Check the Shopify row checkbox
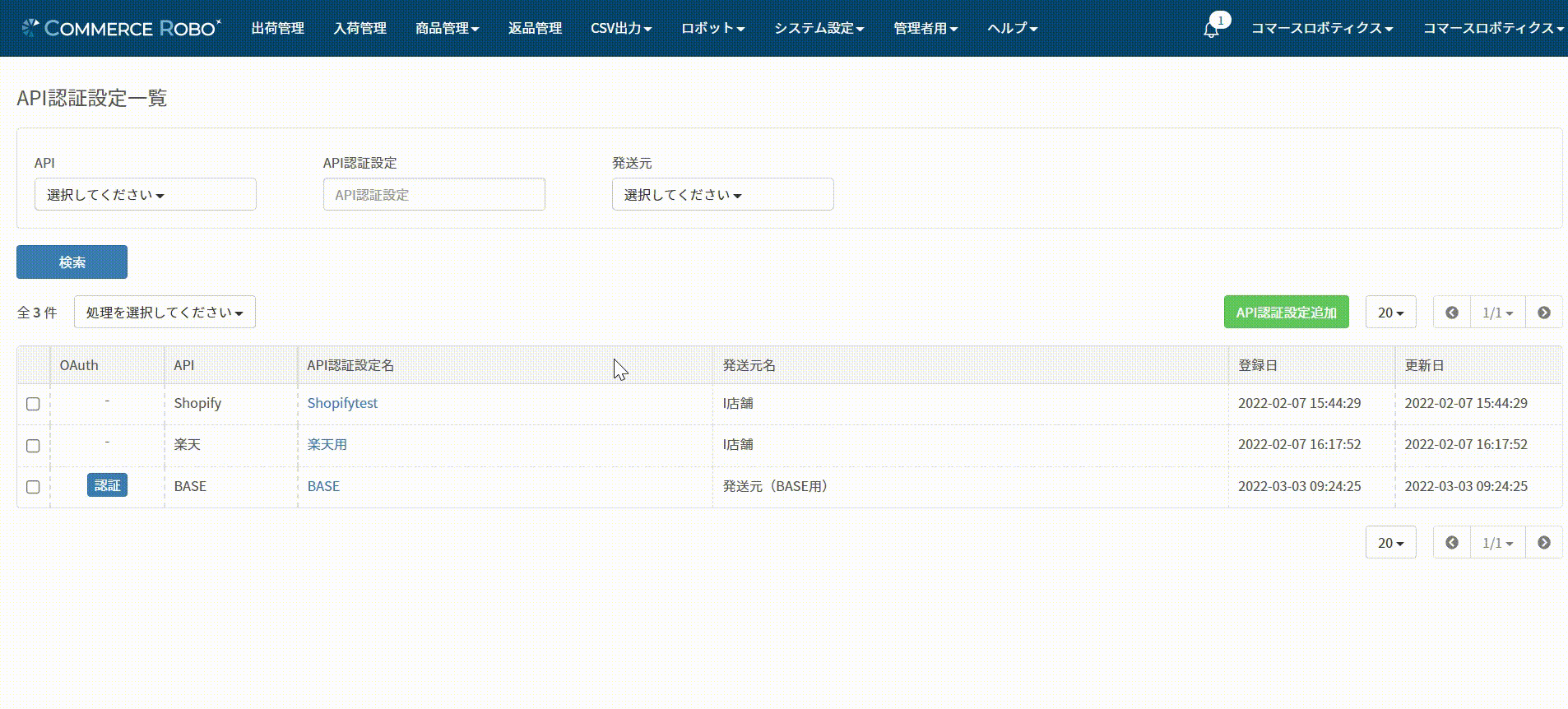This screenshot has height=709, width=1568. pyautogui.click(x=33, y=404)
